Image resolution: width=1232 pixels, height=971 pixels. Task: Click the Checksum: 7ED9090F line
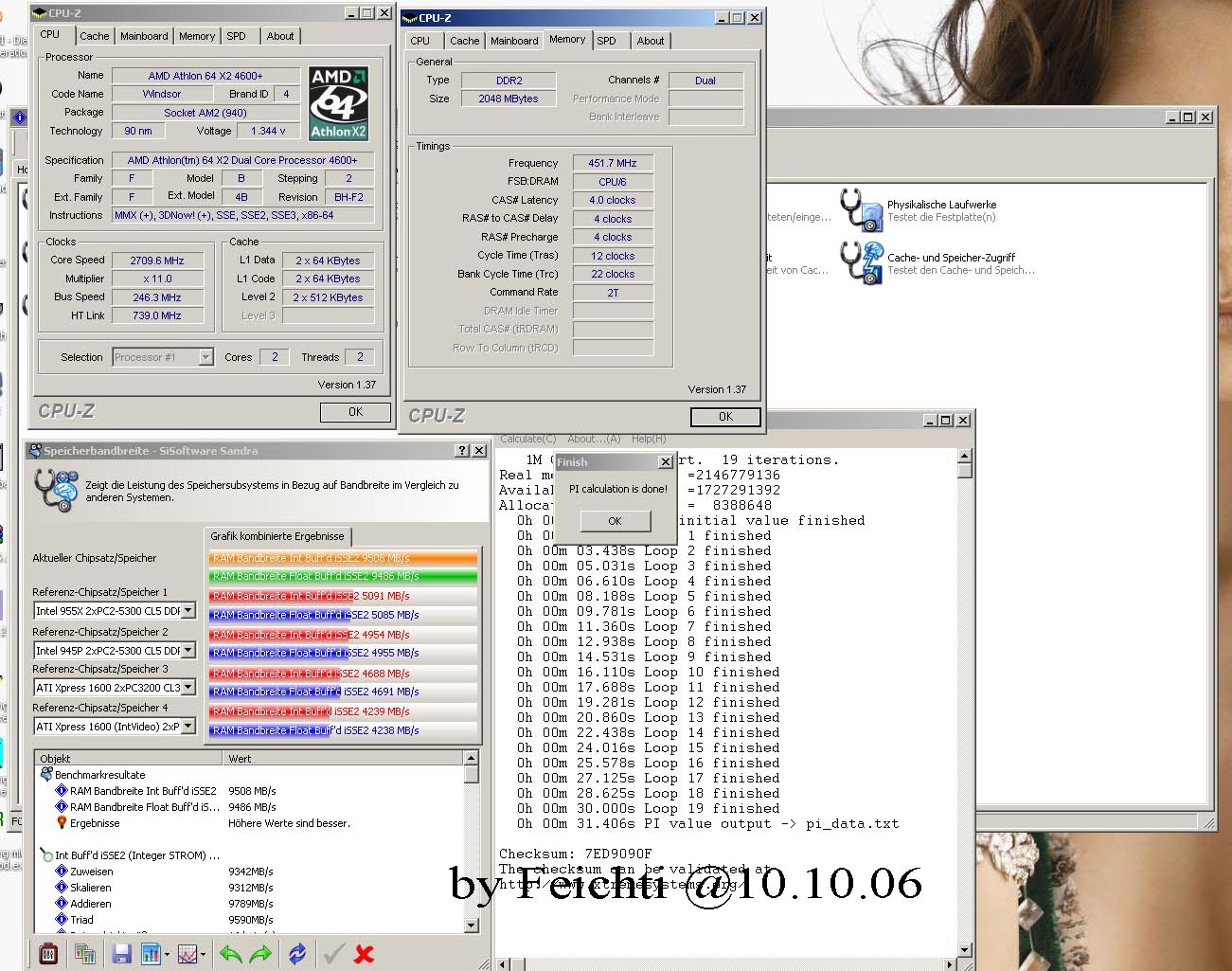(x=576, y=854)
